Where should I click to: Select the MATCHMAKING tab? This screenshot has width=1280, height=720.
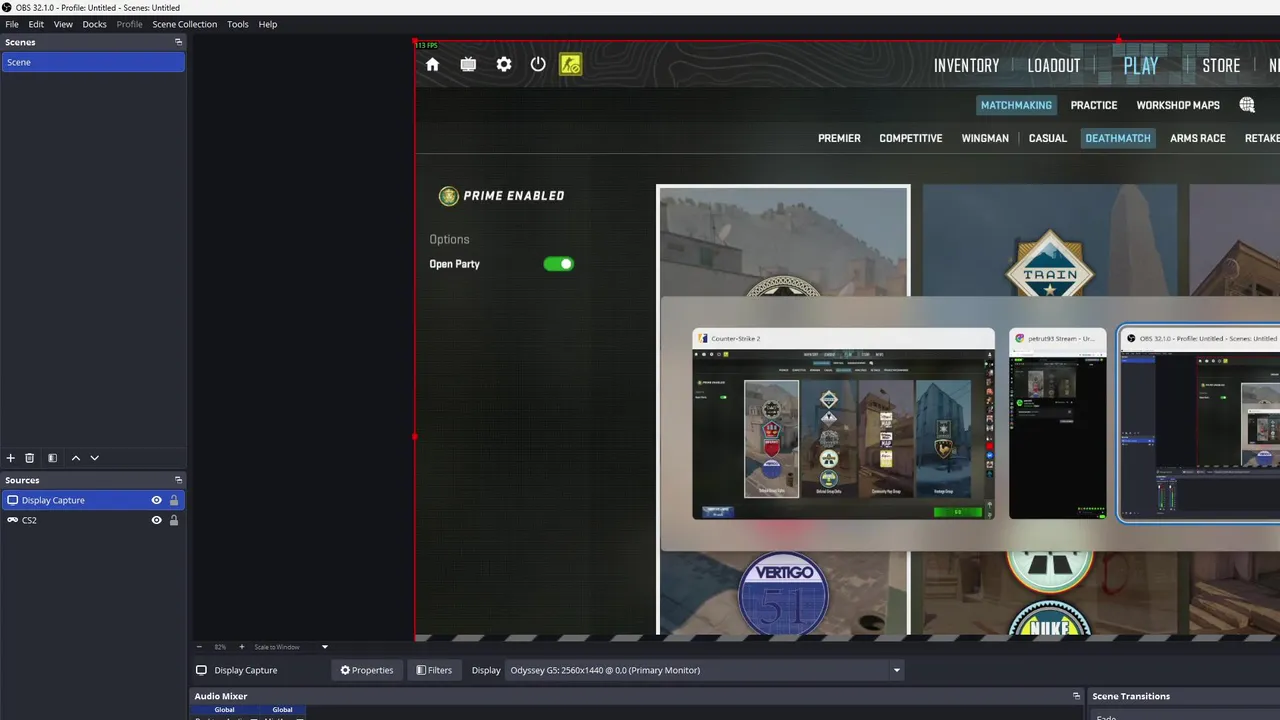(1016, 105)
